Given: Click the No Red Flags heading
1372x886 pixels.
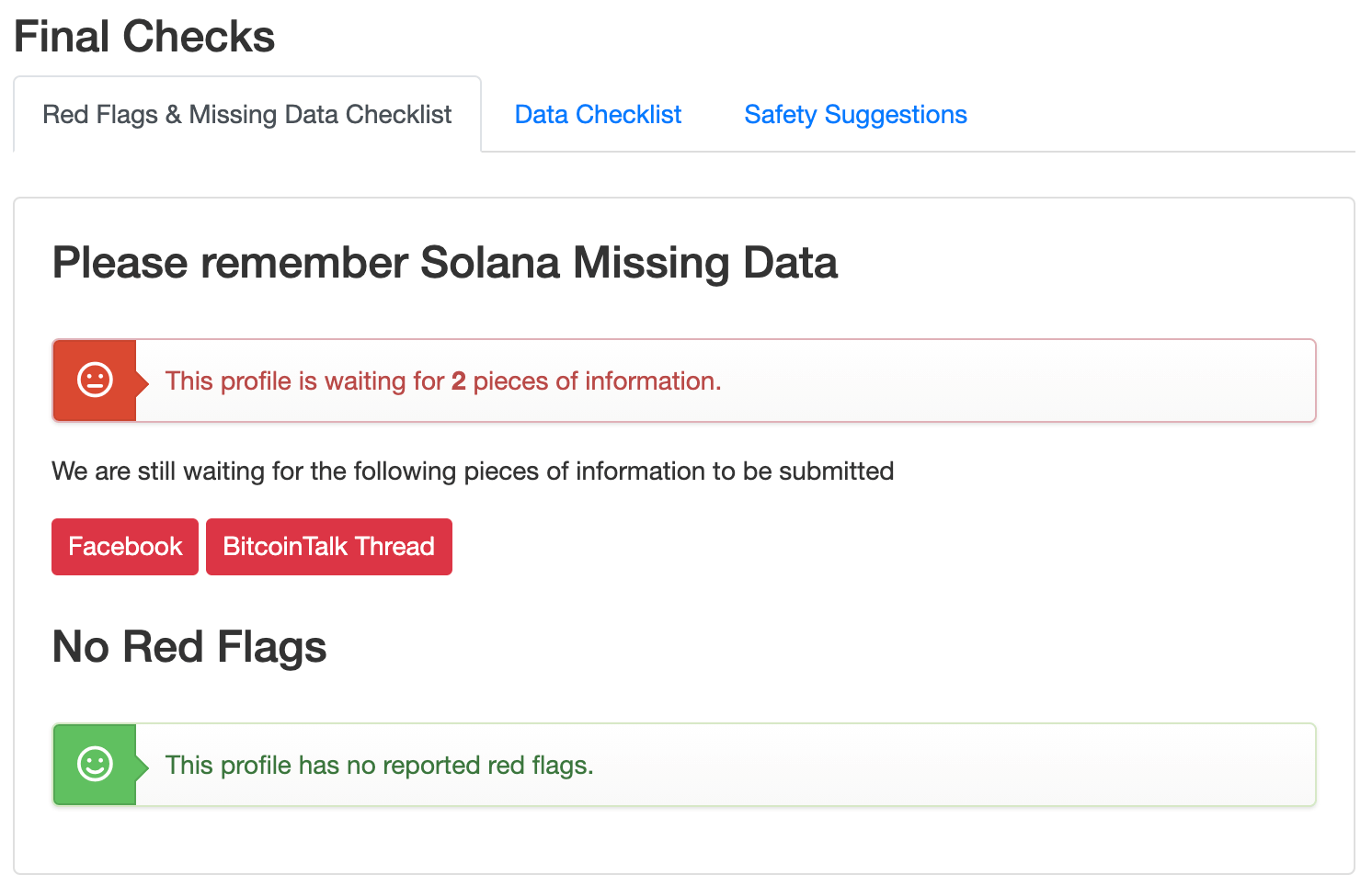Looking at the screenshot, I should pyautogui.click(x=189, y=647).
